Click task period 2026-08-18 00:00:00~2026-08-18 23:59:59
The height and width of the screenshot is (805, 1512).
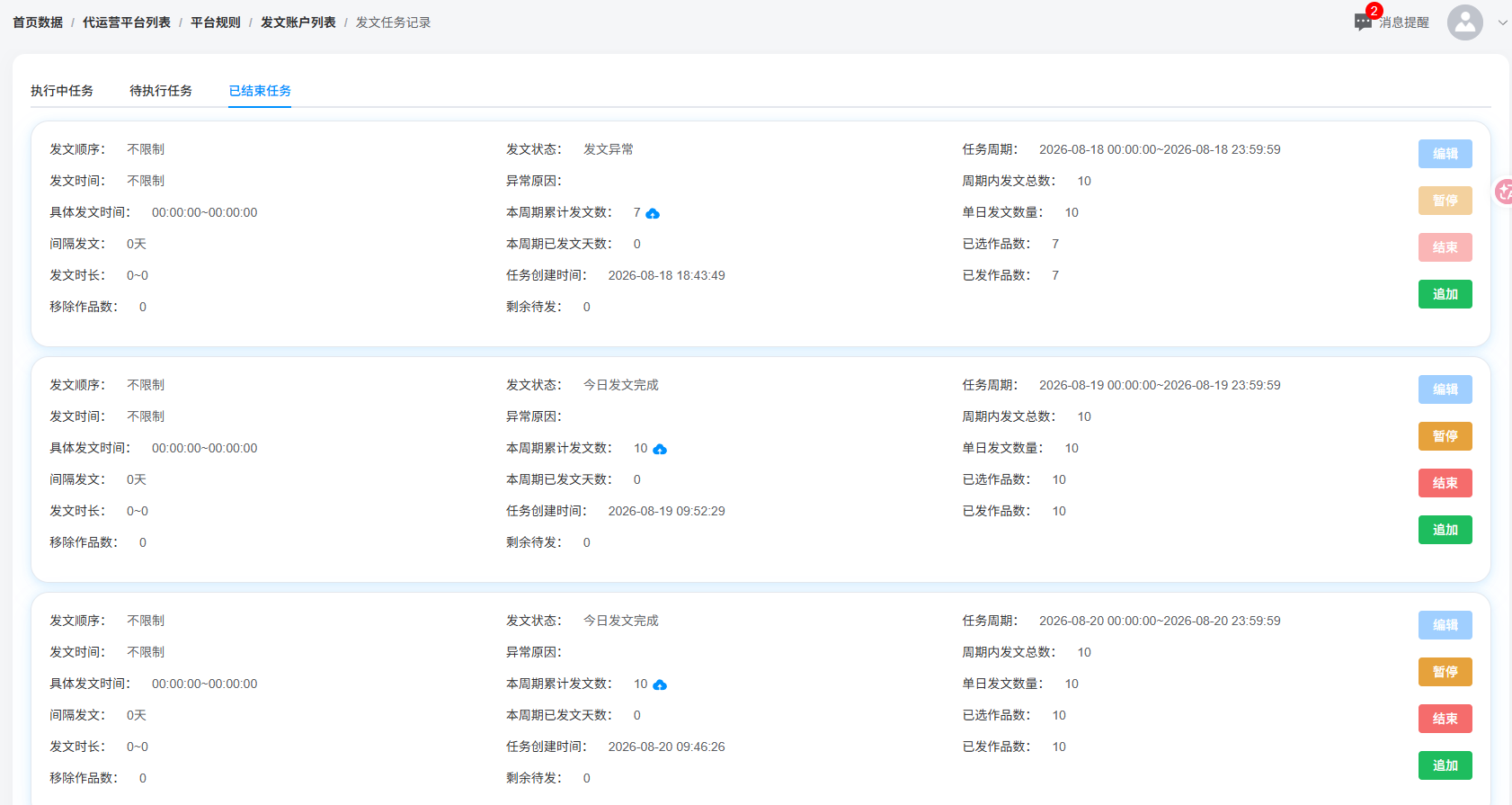[x=1160, y=149]
